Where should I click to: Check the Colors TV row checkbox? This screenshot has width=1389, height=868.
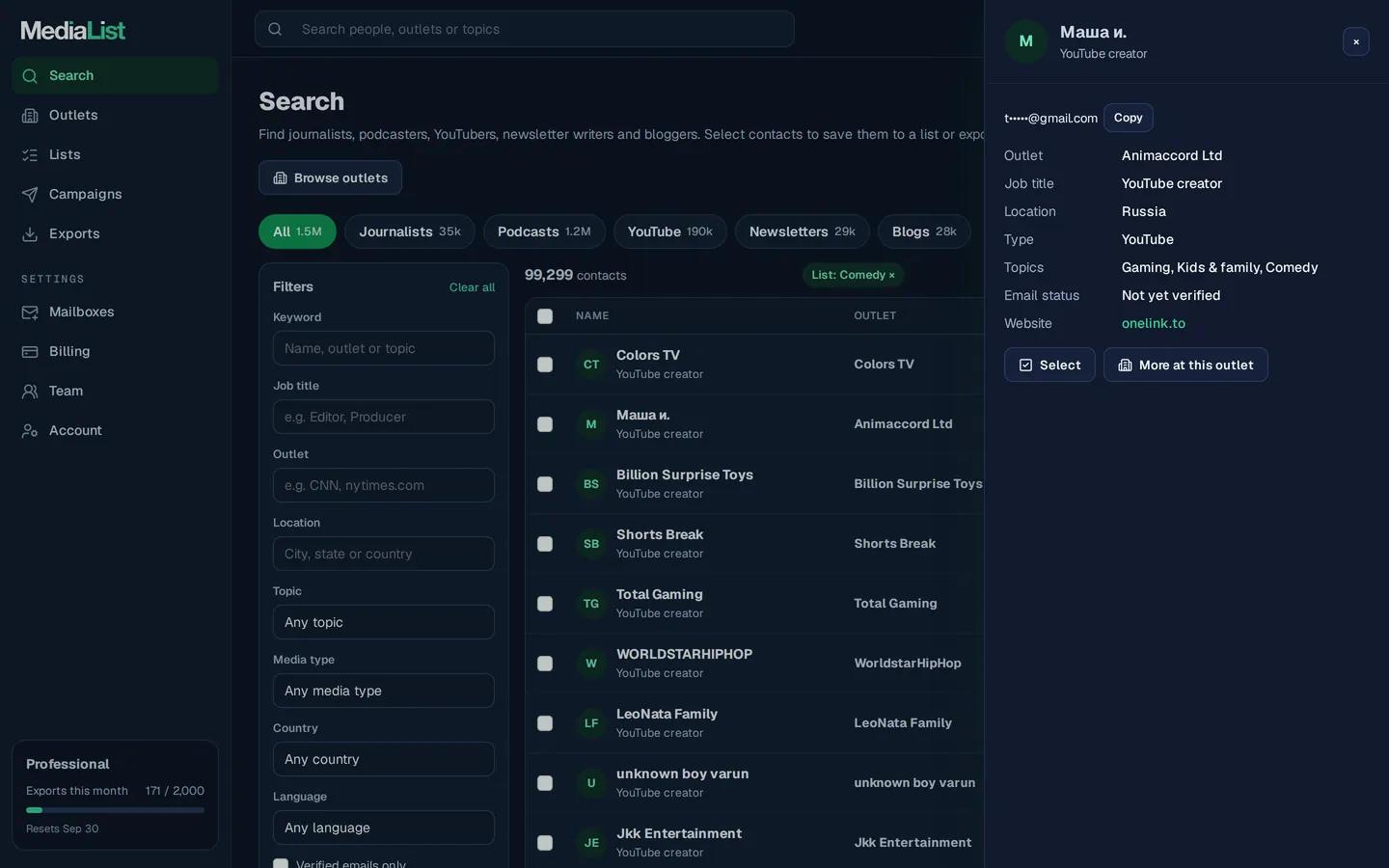pos(545,365)
